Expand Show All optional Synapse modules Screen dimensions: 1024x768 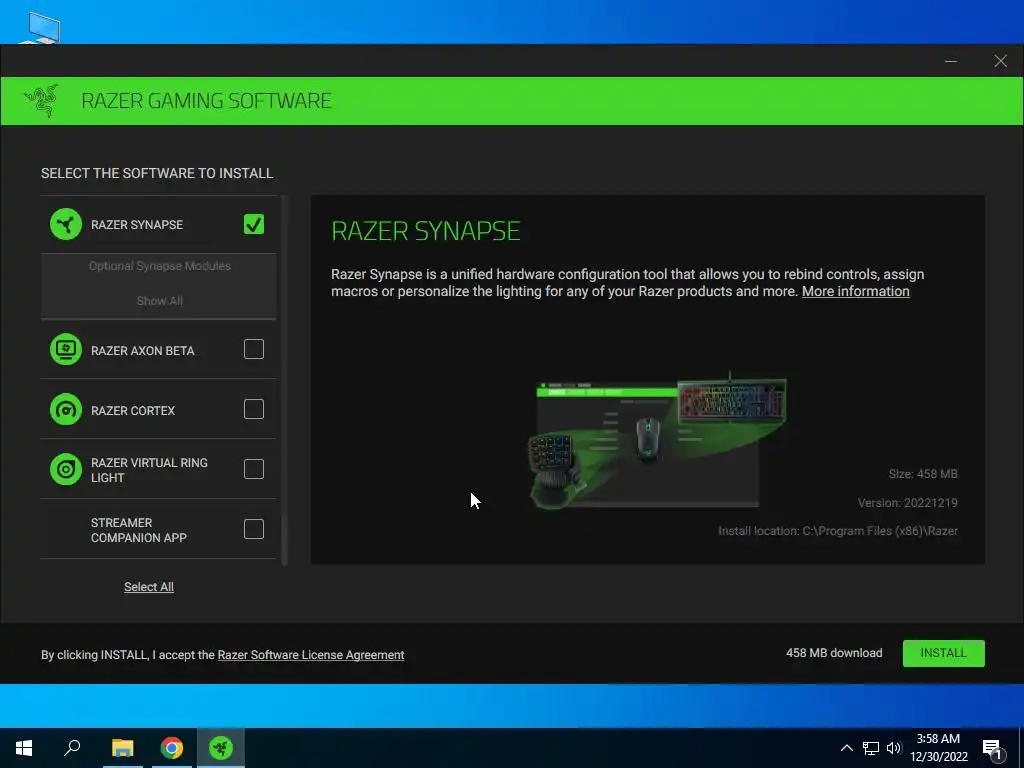[x=159, y=301]
